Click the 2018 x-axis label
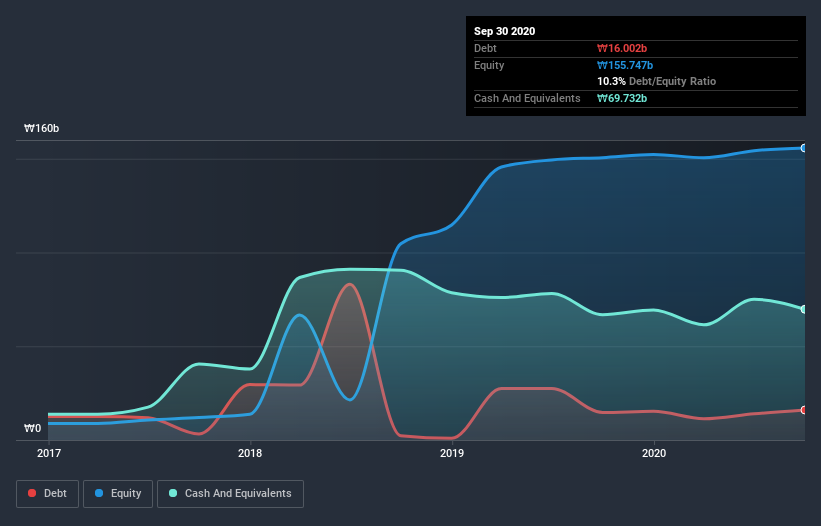The width and height of the screenshot is (821, 526). tap(250, 453)
